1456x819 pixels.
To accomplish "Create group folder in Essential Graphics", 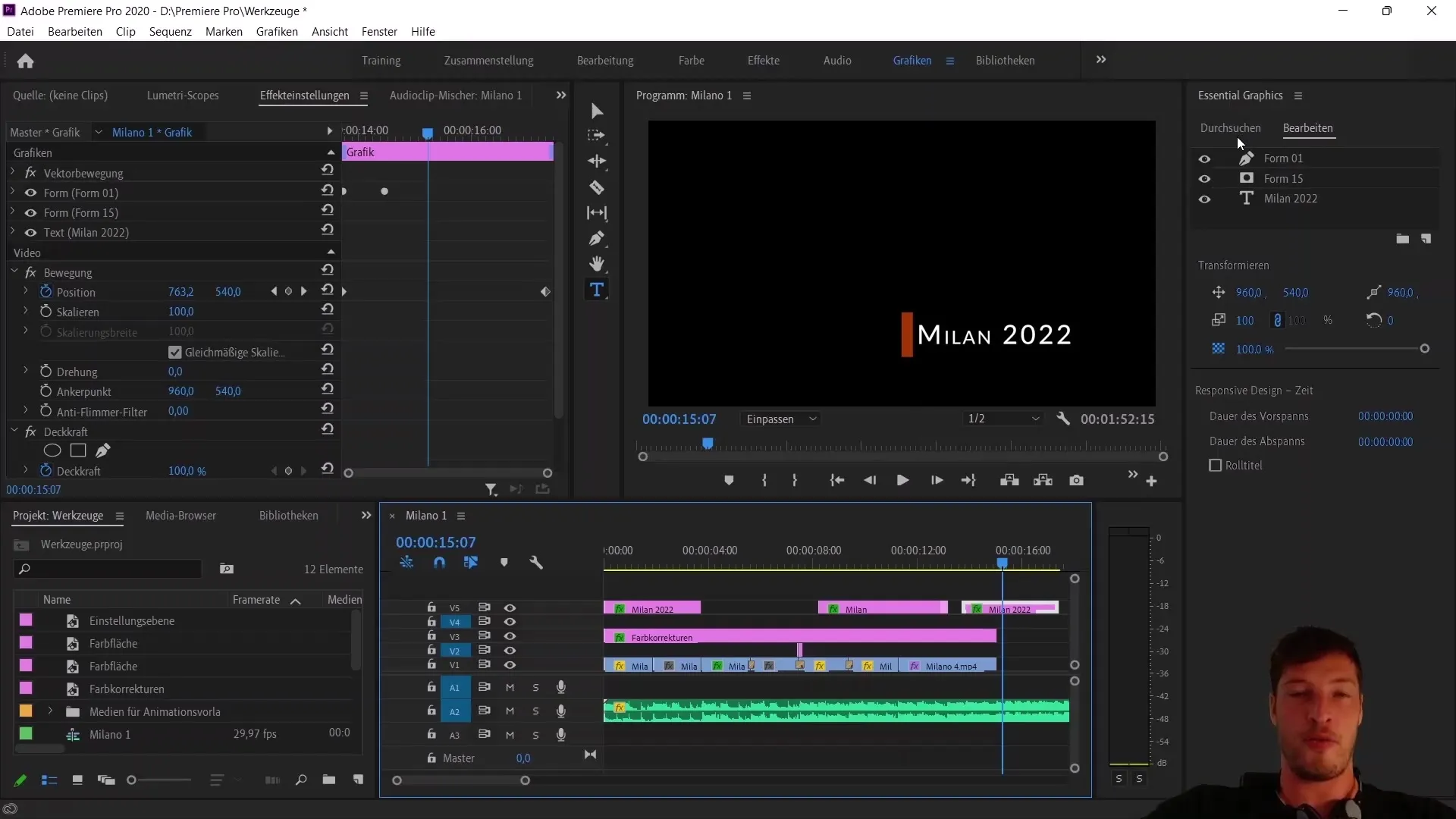I will click(1402, 239).
